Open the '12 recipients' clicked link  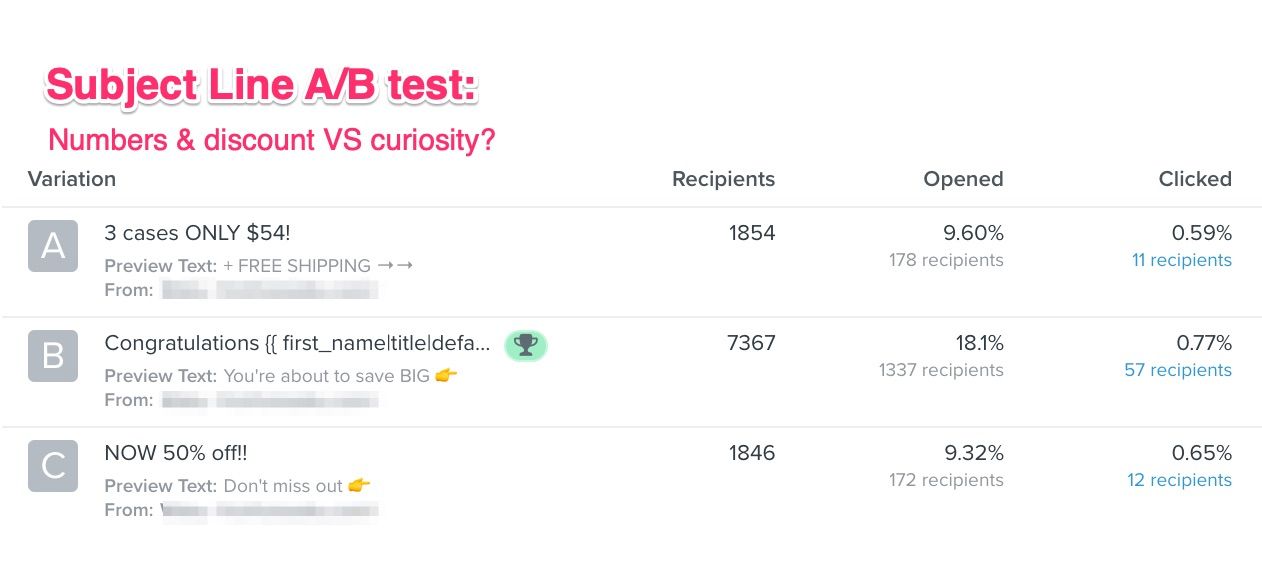coord(1179,480)
